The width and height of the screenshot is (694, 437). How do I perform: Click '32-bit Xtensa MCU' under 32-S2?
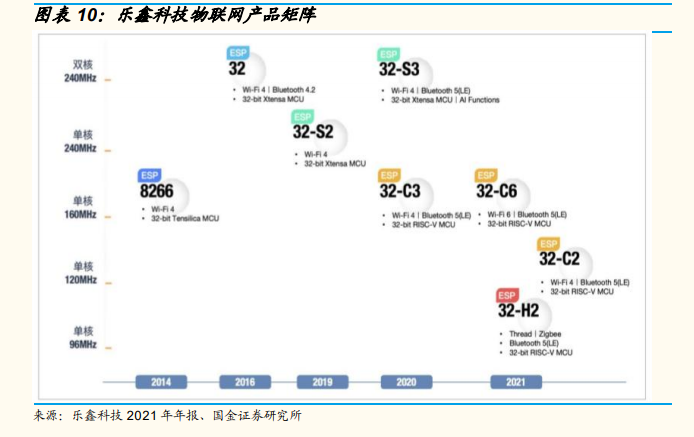click(335, 164)
